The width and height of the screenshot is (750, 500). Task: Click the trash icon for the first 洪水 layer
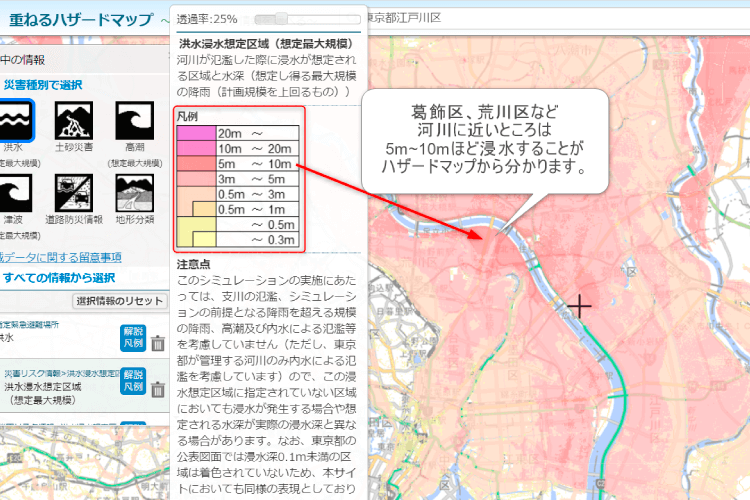click(x=158, y=344)
